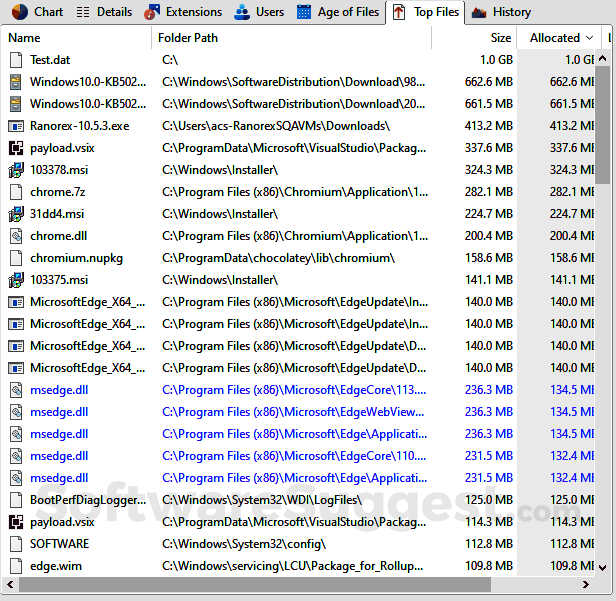This screenshot has width=616, height=601.
Task: Click the horizontal scrollbar left arrow
Action: click(x=11, y=584)
